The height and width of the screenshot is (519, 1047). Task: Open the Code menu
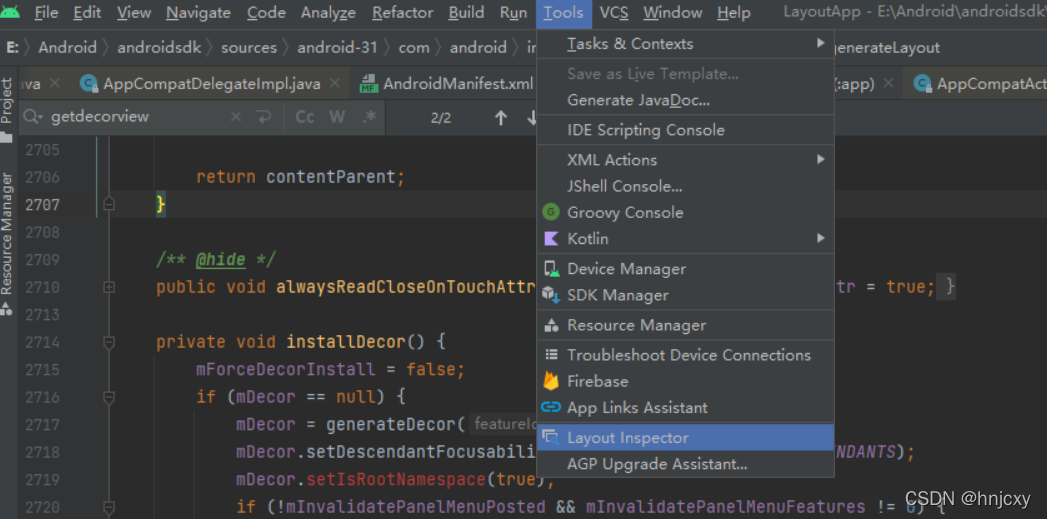(266, 13)
